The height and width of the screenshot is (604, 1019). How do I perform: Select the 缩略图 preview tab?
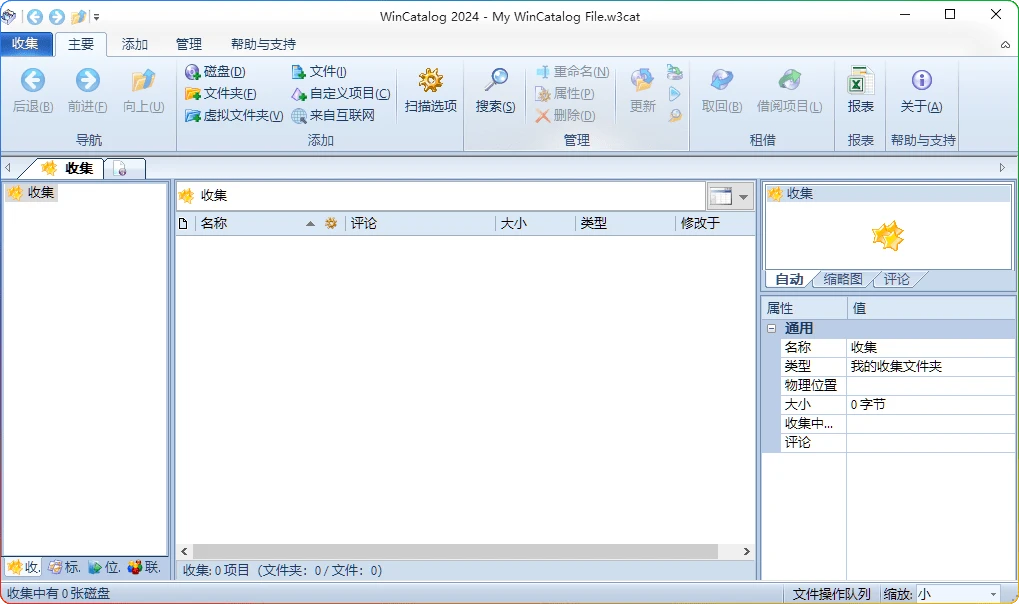(x=843, y=280)
